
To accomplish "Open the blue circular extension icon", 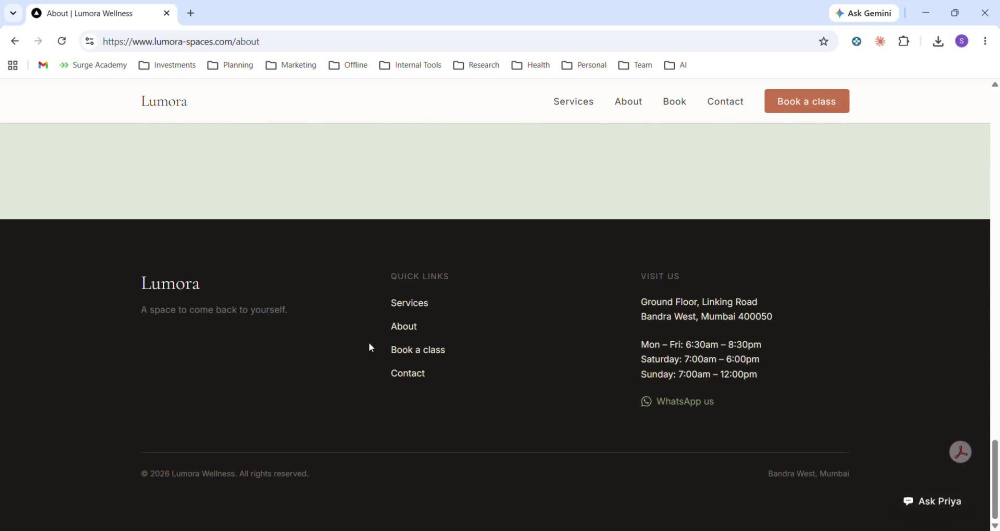I will pos(857,41).
